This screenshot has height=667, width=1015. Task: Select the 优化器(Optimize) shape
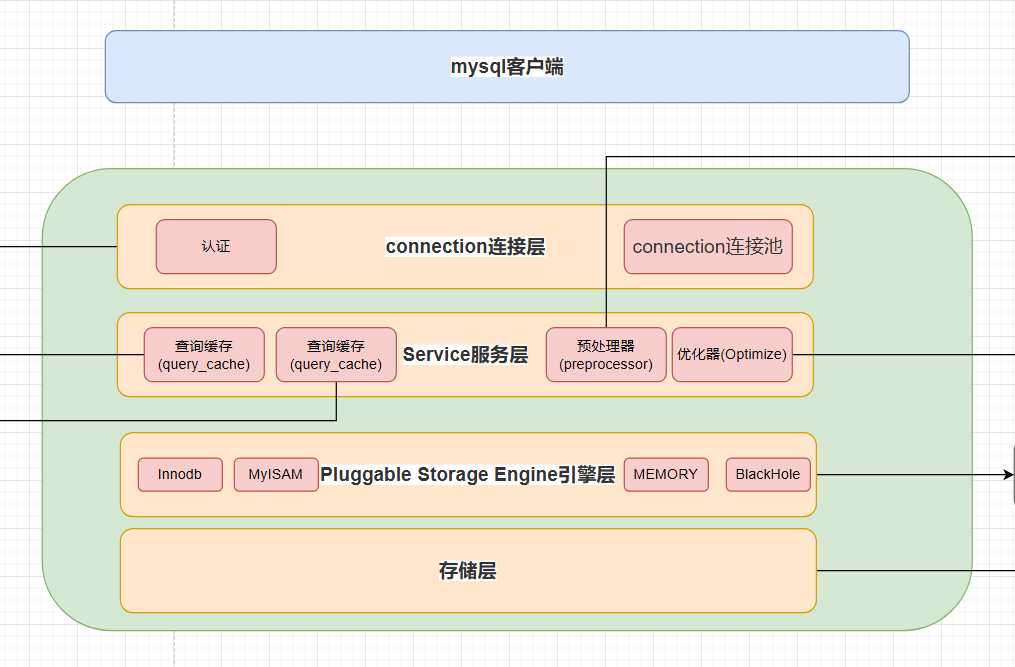pyautogui.click(x=732, y=355)
